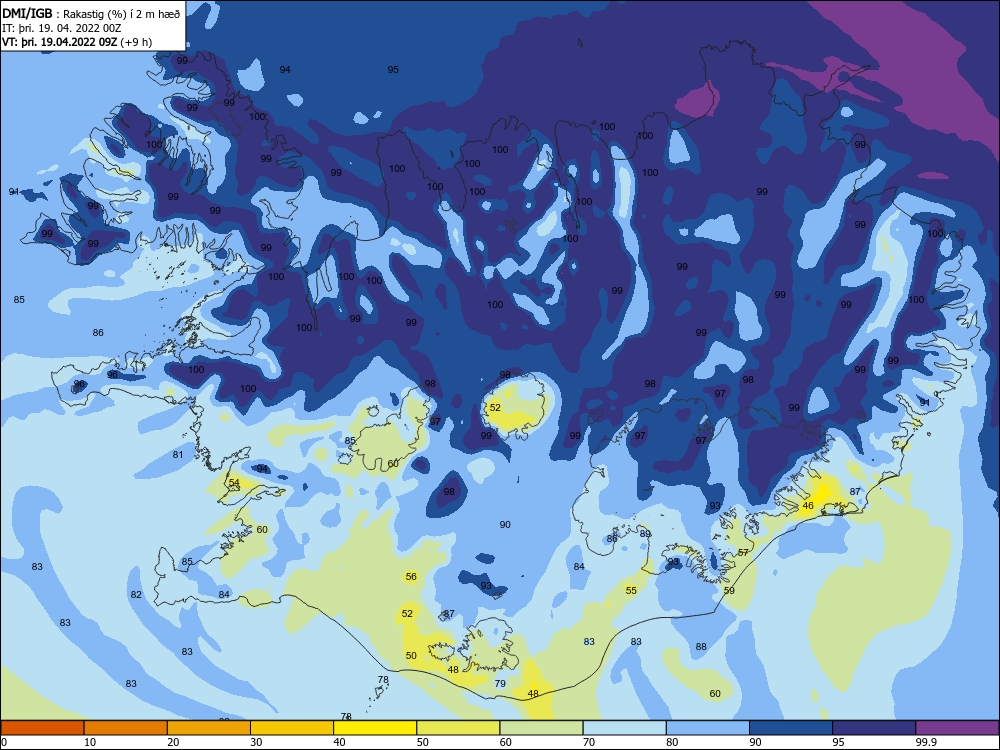Click the legend scale label '70'
This screenshot has height=750, width=1000.
pos(589,742)
